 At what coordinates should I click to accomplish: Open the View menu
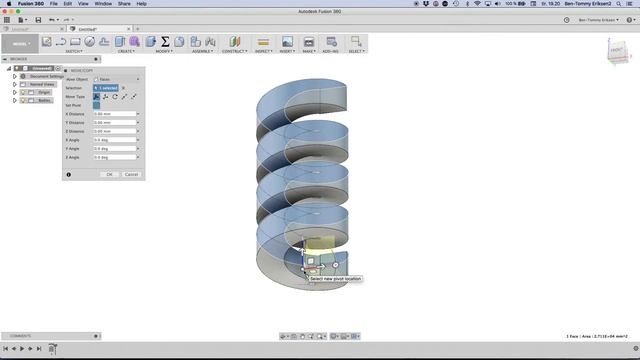click(x=83, y=4)
